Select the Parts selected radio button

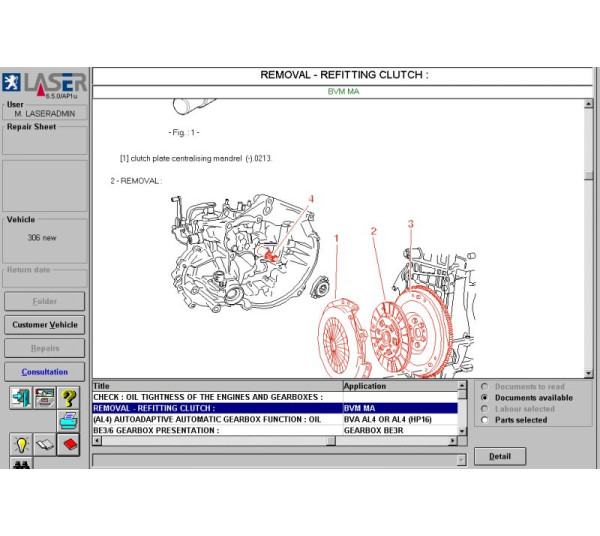(486, 420)
